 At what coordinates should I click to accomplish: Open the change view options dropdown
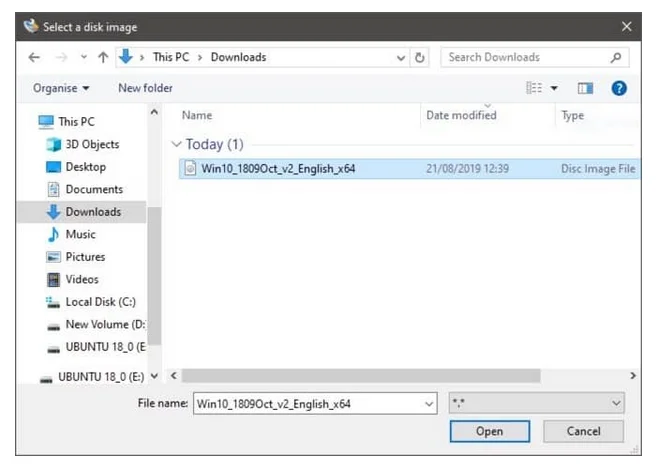pyautogui.click(x=555, y=88)
